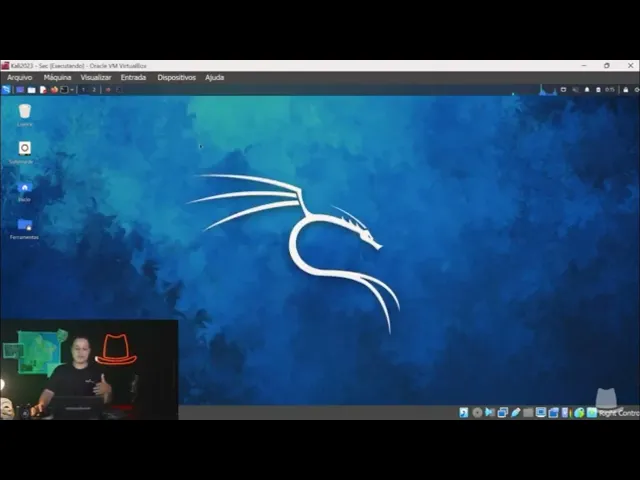Screen dimensions: 640x480
Task: Click VirtualBox USB devices status icon
Action: coord(516,412)
